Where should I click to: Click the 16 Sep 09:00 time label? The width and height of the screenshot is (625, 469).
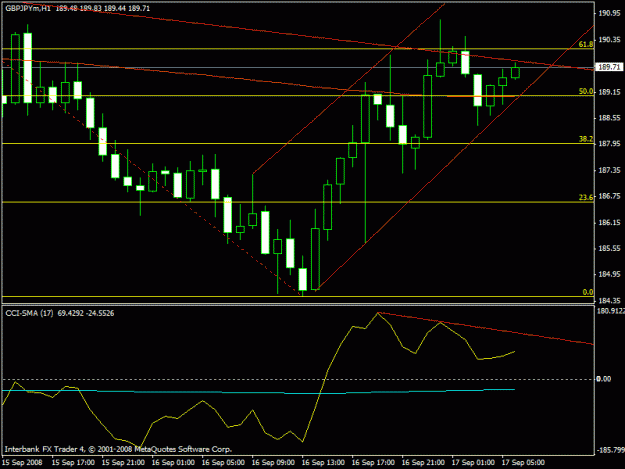(273, 463)
